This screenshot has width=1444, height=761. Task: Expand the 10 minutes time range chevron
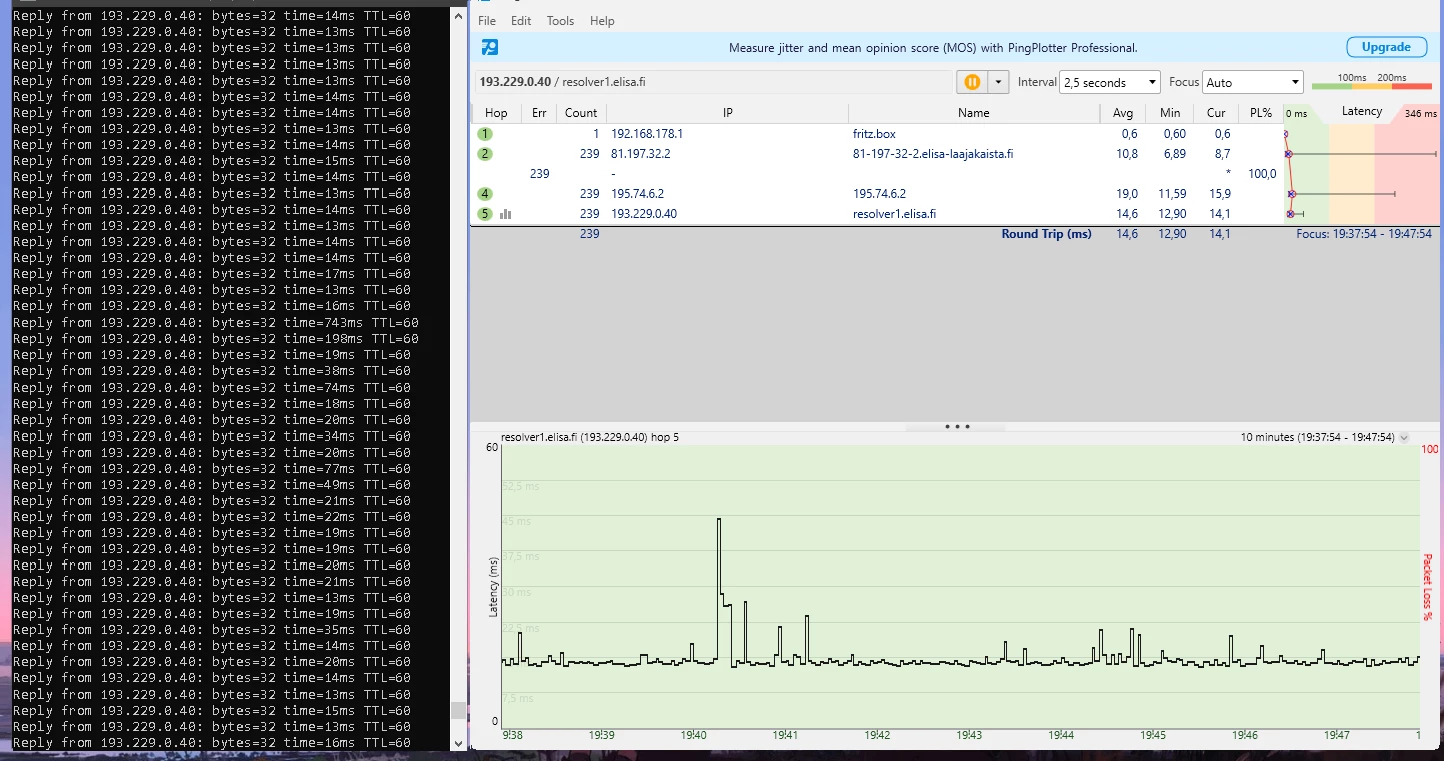(1404, 438)
